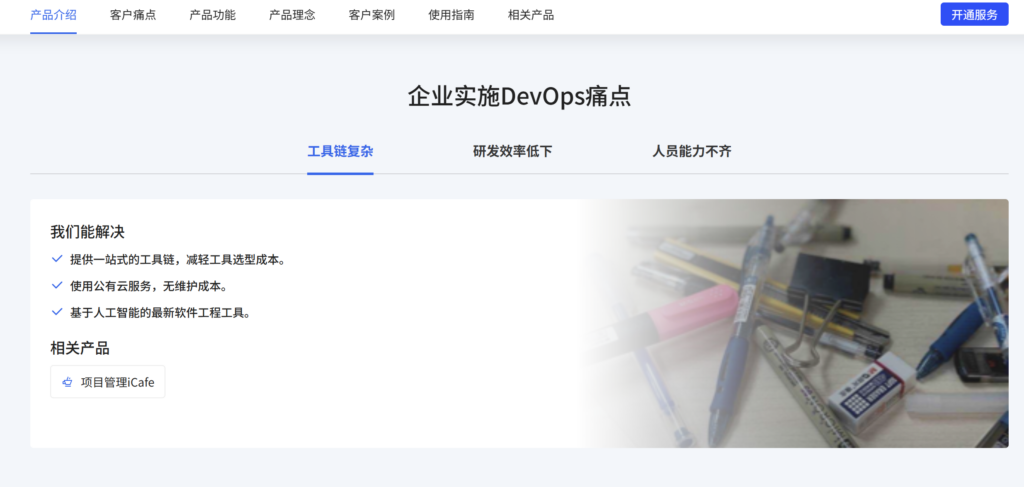Show the 人员能力不齐 tab
The width and height of the screenshot is (1024, 487).
(692, 152)
